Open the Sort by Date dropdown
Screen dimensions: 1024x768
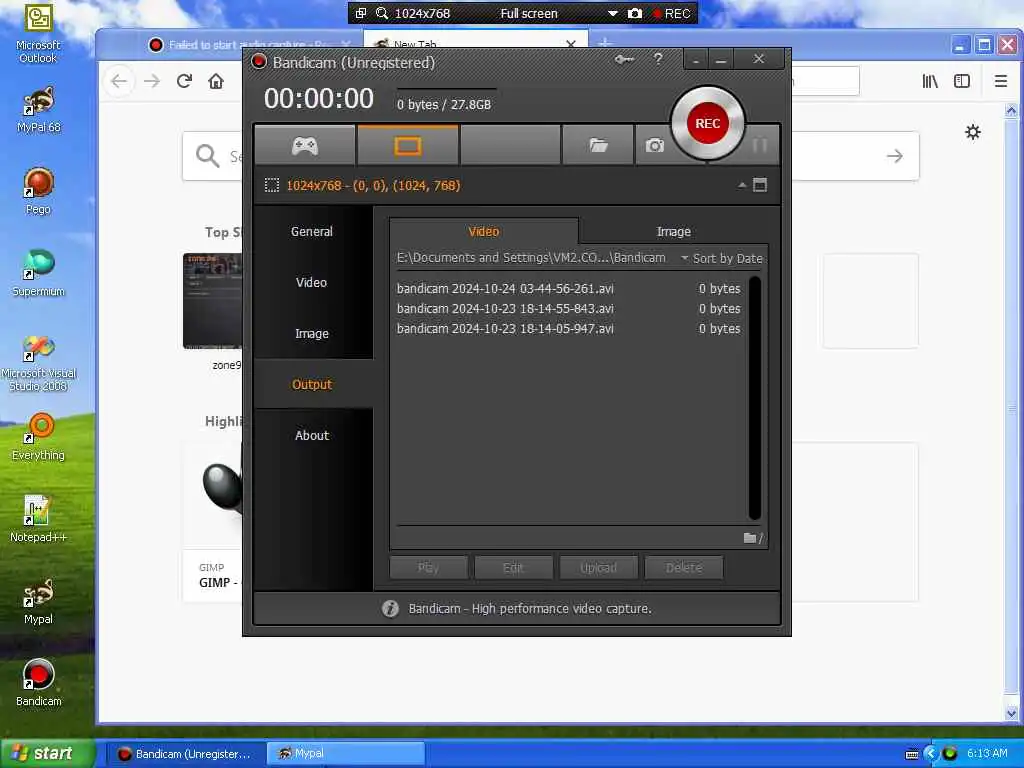(x=722, y=259)
